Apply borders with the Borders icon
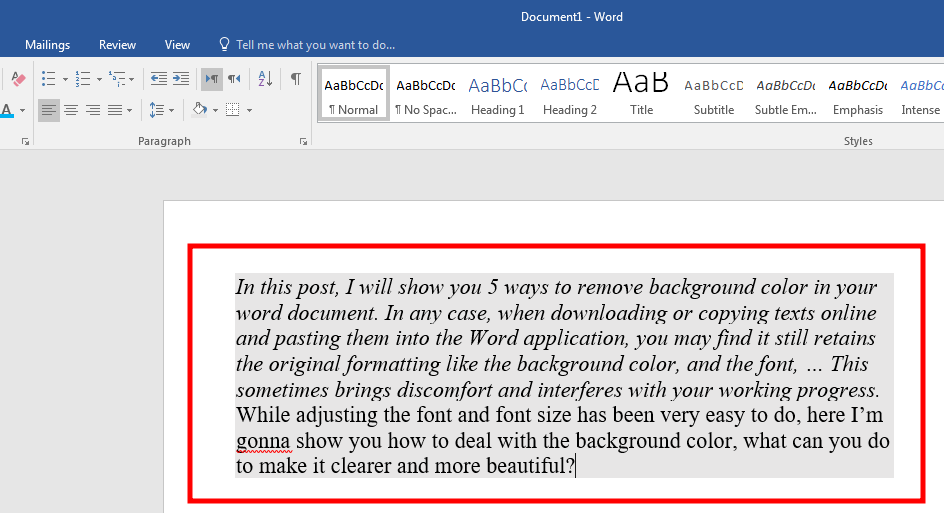This screenshot has width=944, height=513. click(232, 110)
